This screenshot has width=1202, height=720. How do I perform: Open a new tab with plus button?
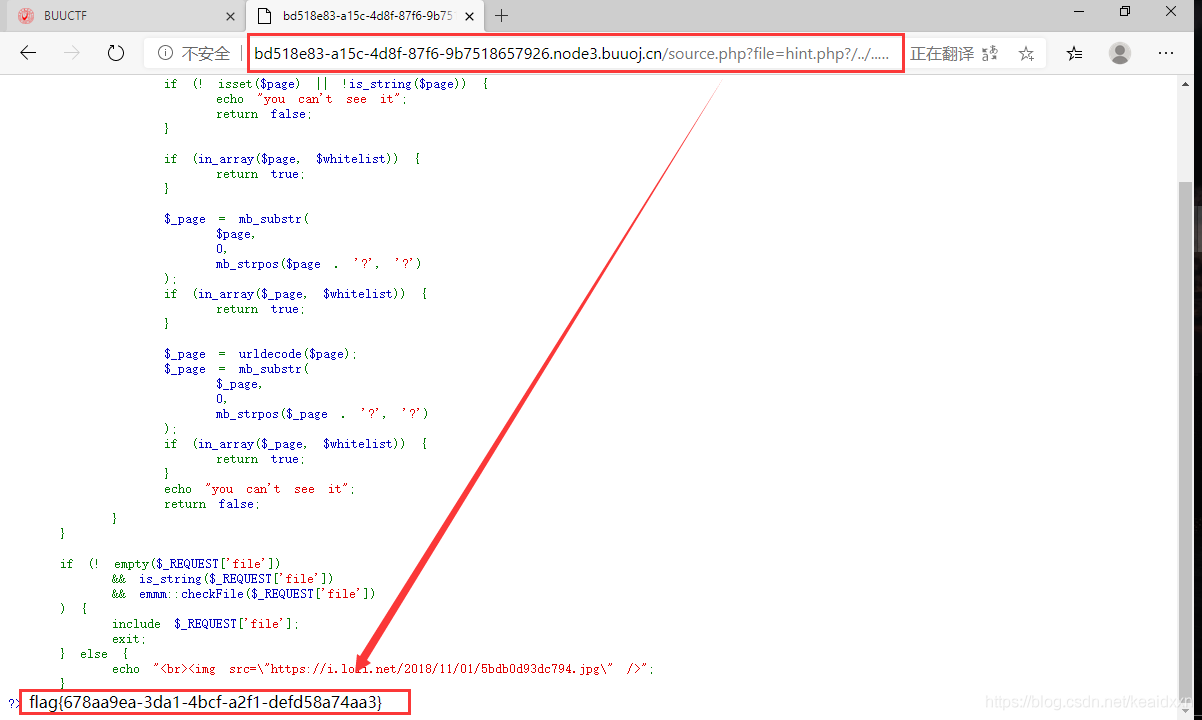coord(502,15)
